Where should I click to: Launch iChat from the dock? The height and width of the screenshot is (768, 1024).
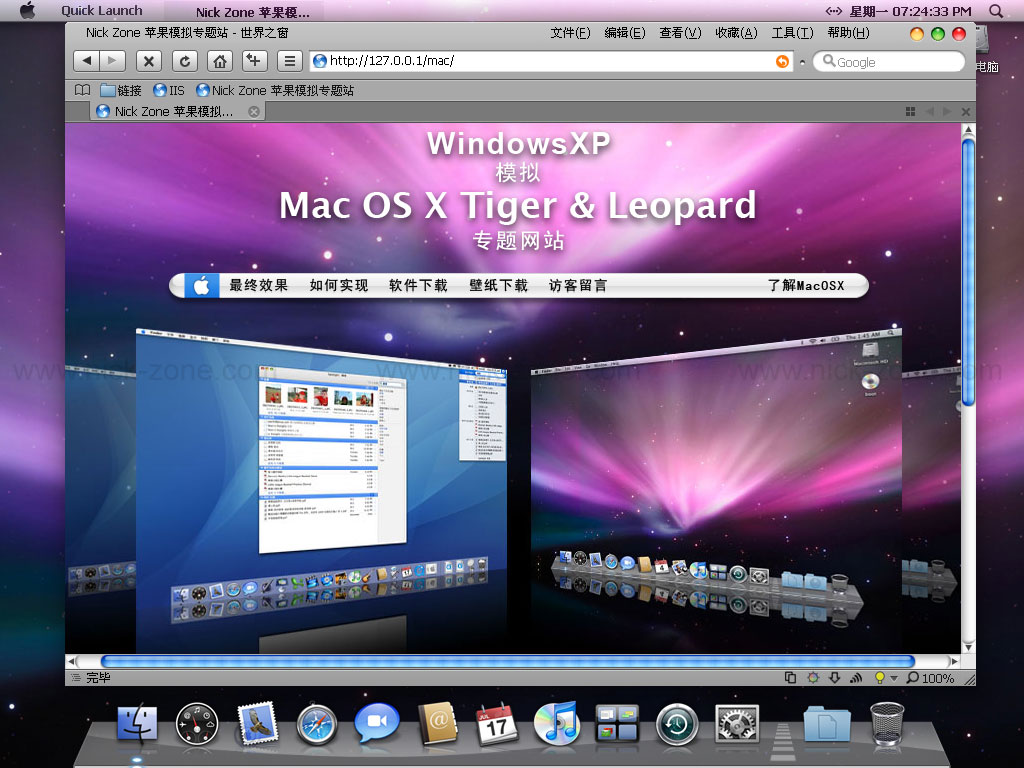coord(377,722)
